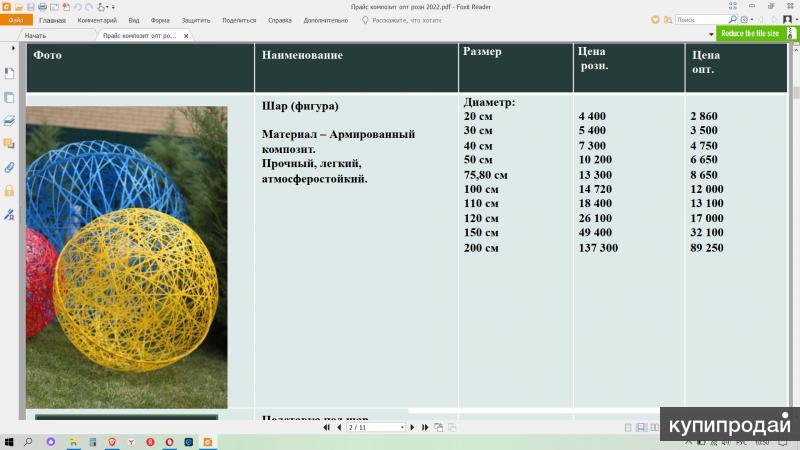
Task: Open the page thumbnails panel in the sidebar
Action: 9,97
